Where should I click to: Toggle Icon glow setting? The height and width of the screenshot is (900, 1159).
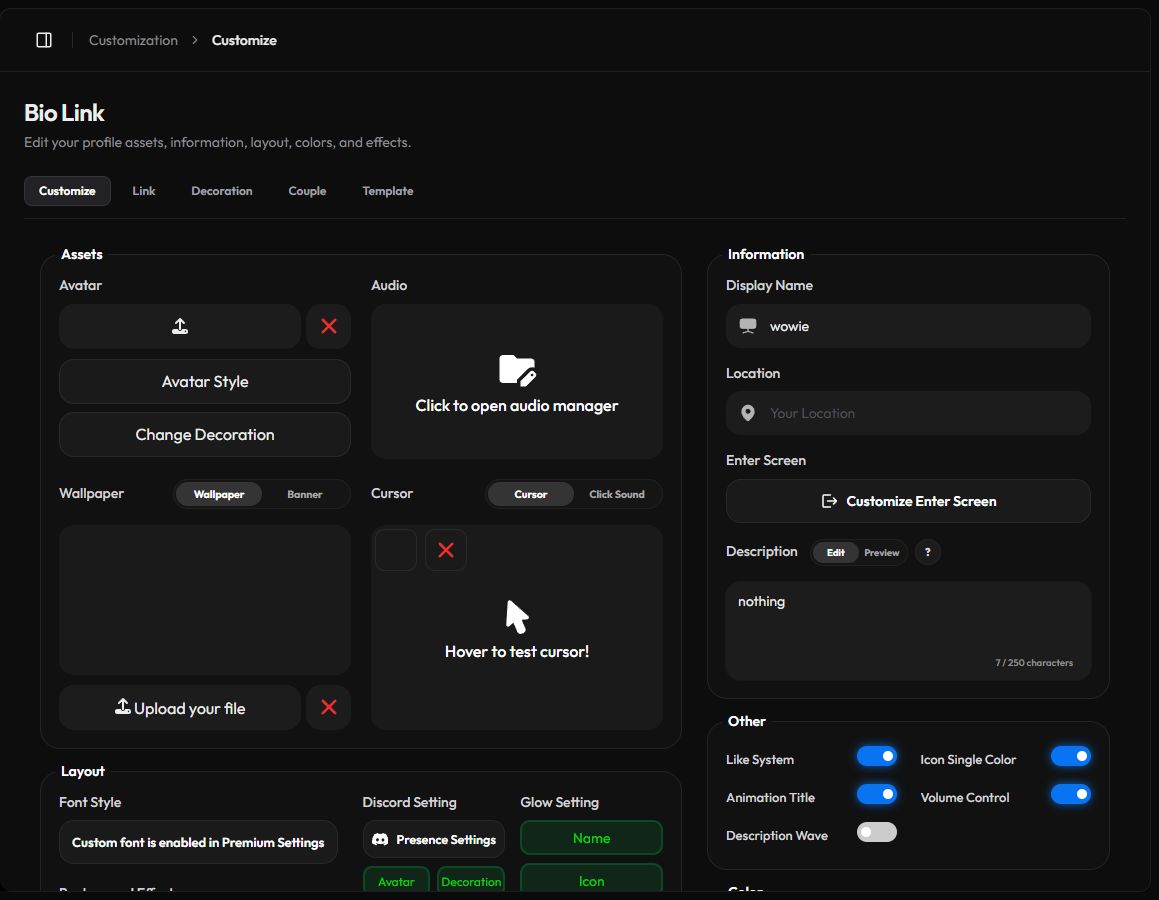coord(591,879)
